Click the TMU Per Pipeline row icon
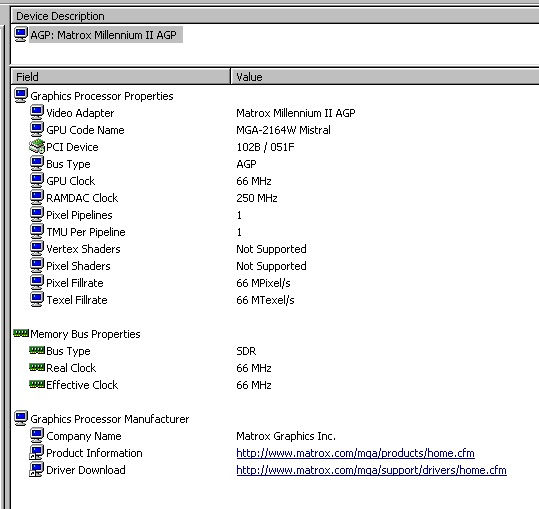 tap(37, 232)
